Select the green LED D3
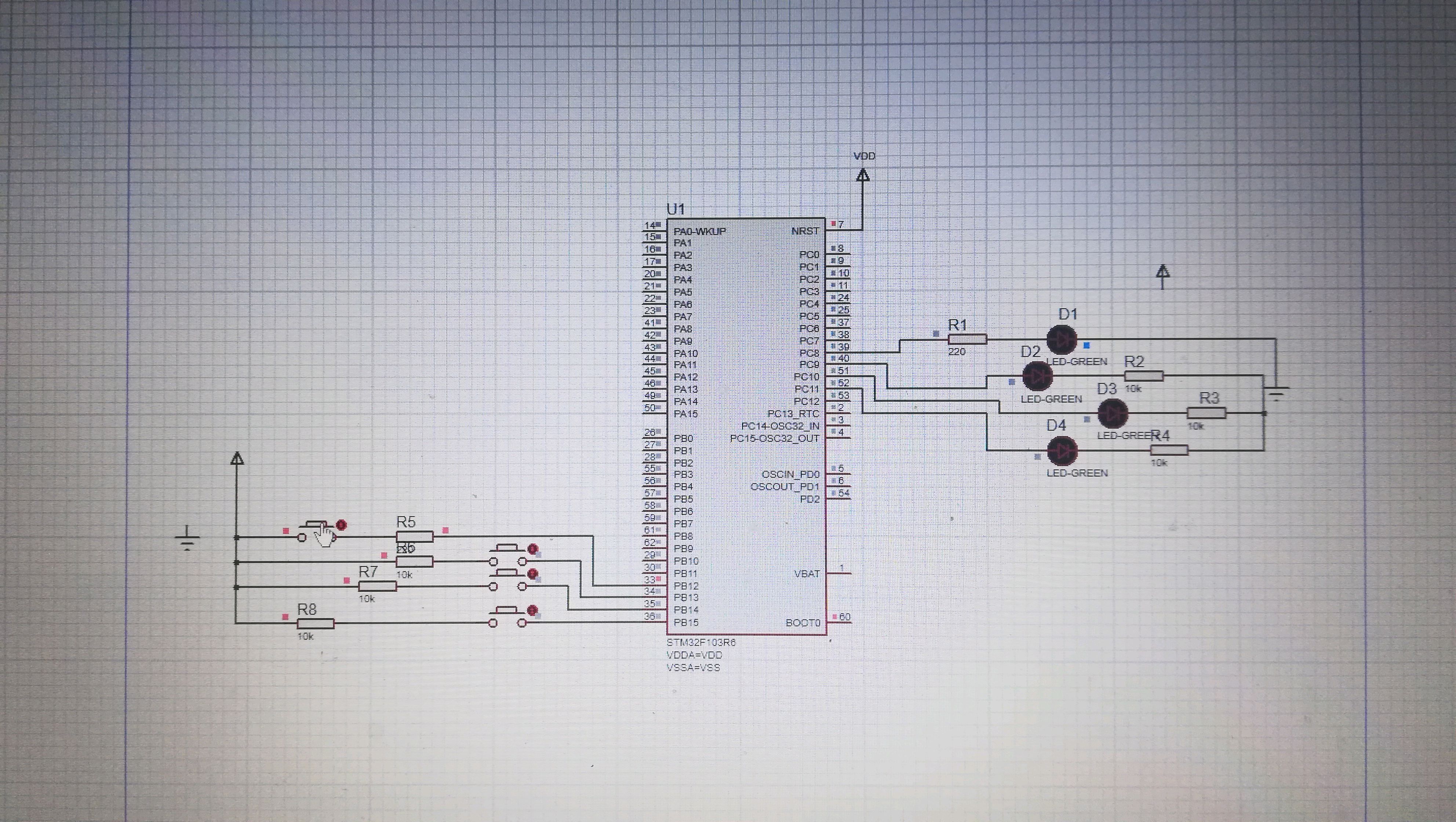The image size is (1456, 822). 1113,414
